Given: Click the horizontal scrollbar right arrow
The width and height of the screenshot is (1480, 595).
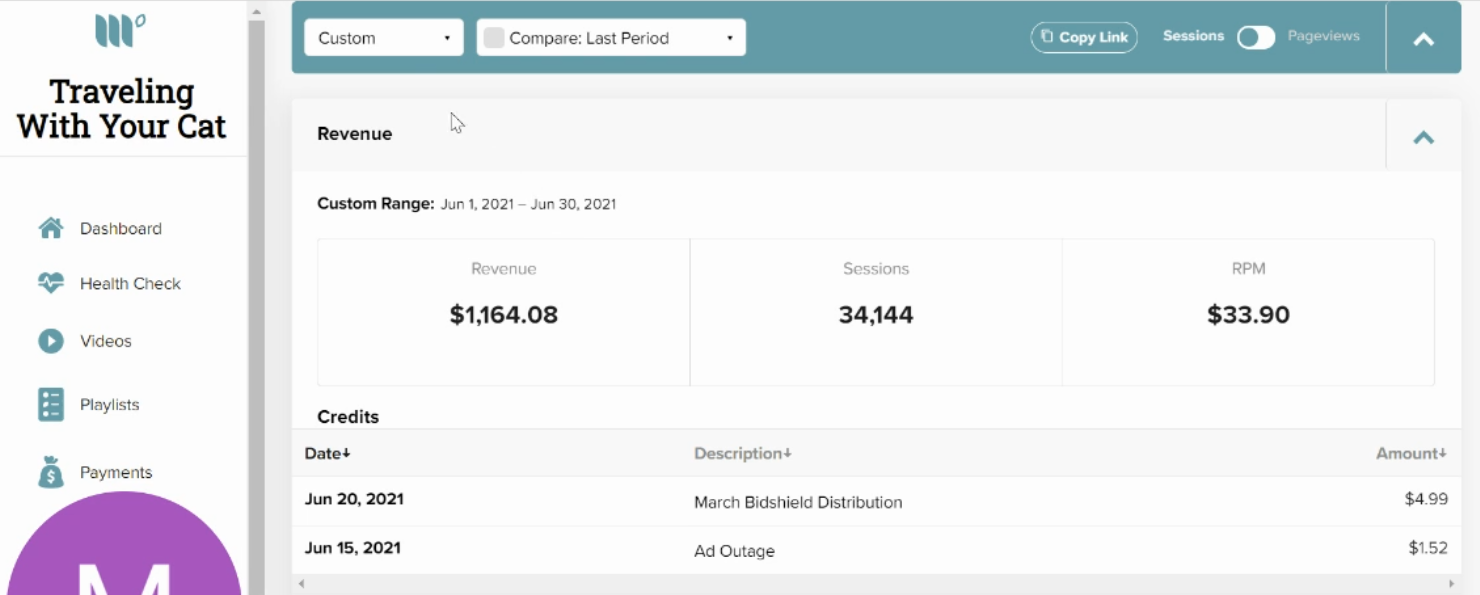Looking at the screenshot, I should point(1452,583).
